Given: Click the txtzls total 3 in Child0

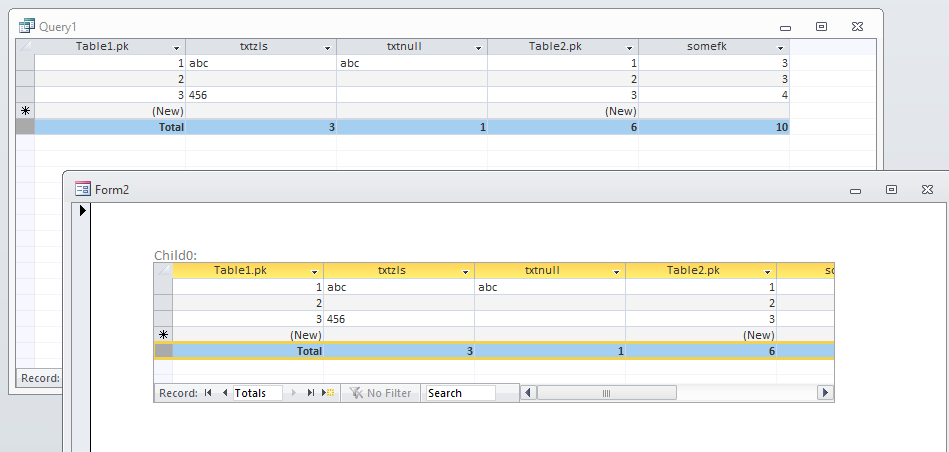Looking at the screenshot, I should [399, 351].
